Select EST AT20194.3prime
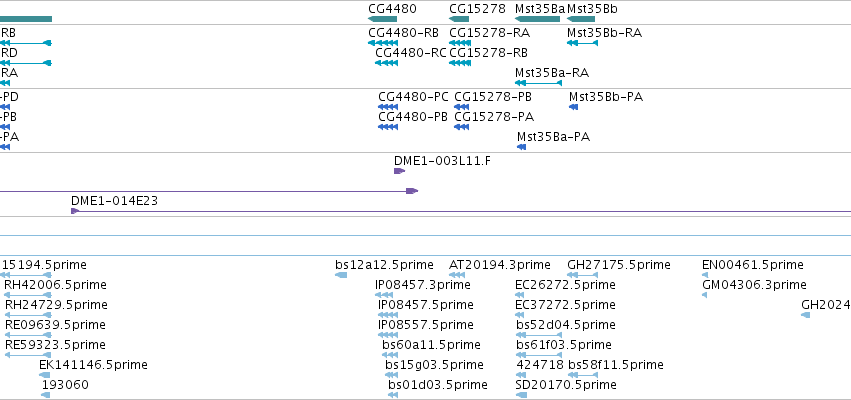851x400 pixels. tap(500, 265)
